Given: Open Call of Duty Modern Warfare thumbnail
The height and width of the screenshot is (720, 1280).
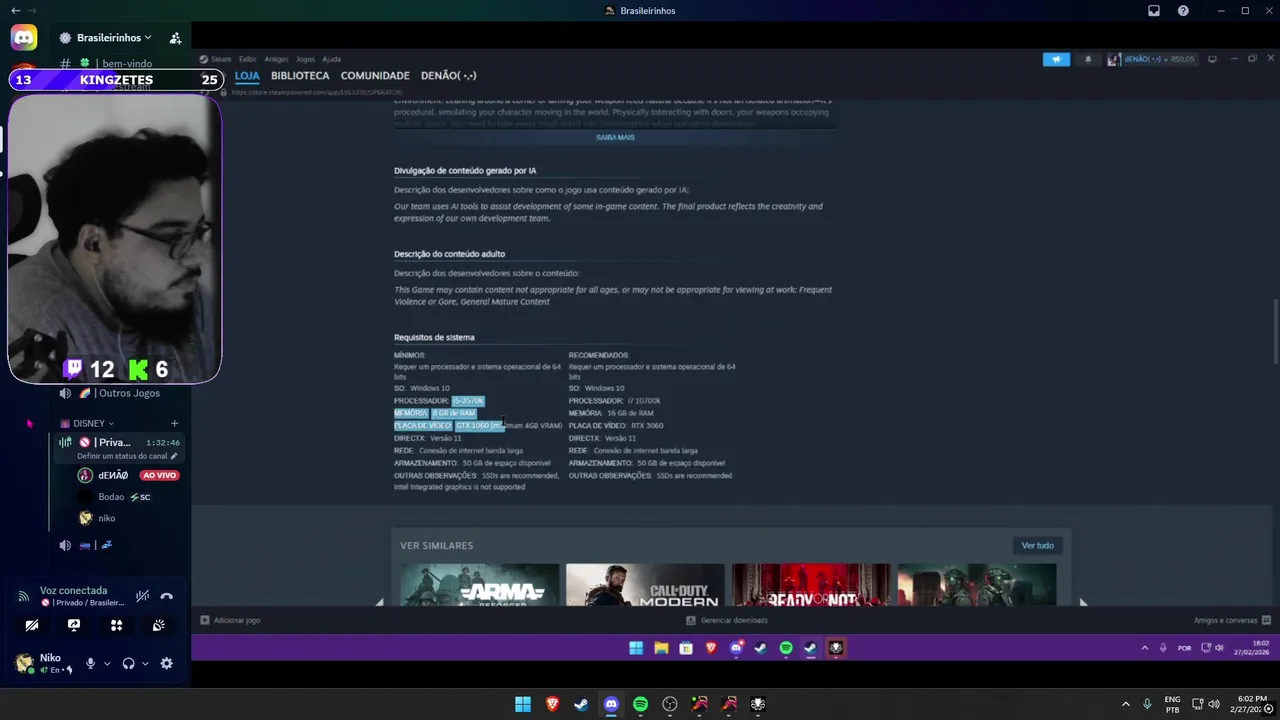Looking at the screenshot, I should [645, 585].
